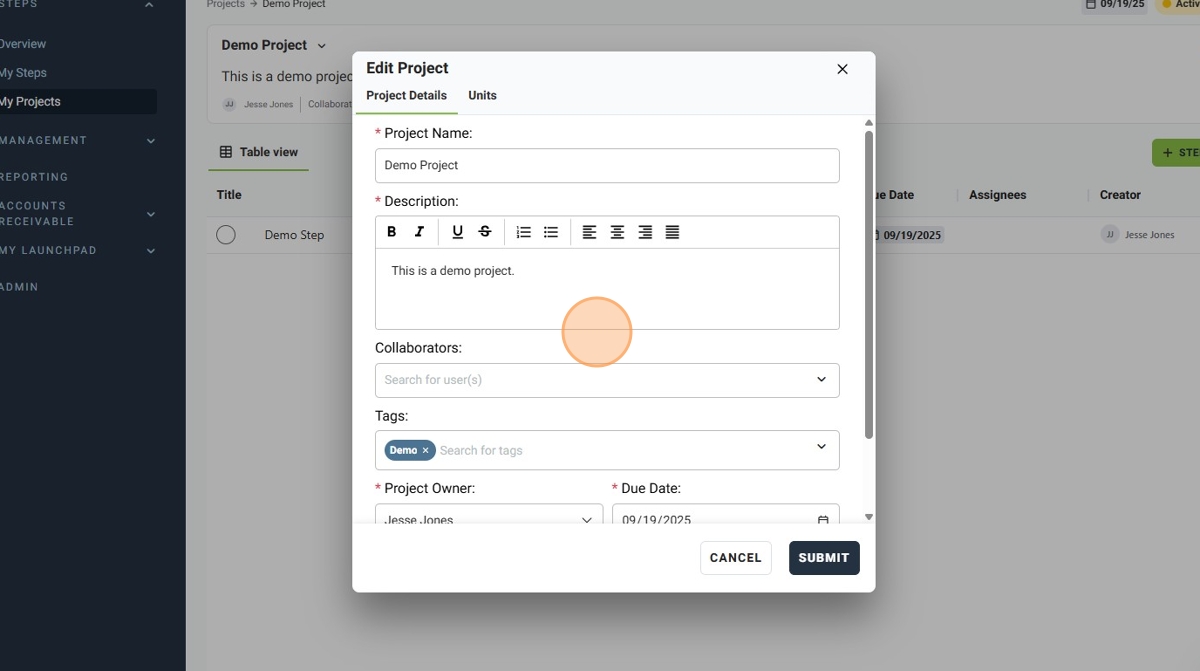This screenshot has height=671, width=1200.
Task: Click the Assignees column header
Action: coord(997,195)
